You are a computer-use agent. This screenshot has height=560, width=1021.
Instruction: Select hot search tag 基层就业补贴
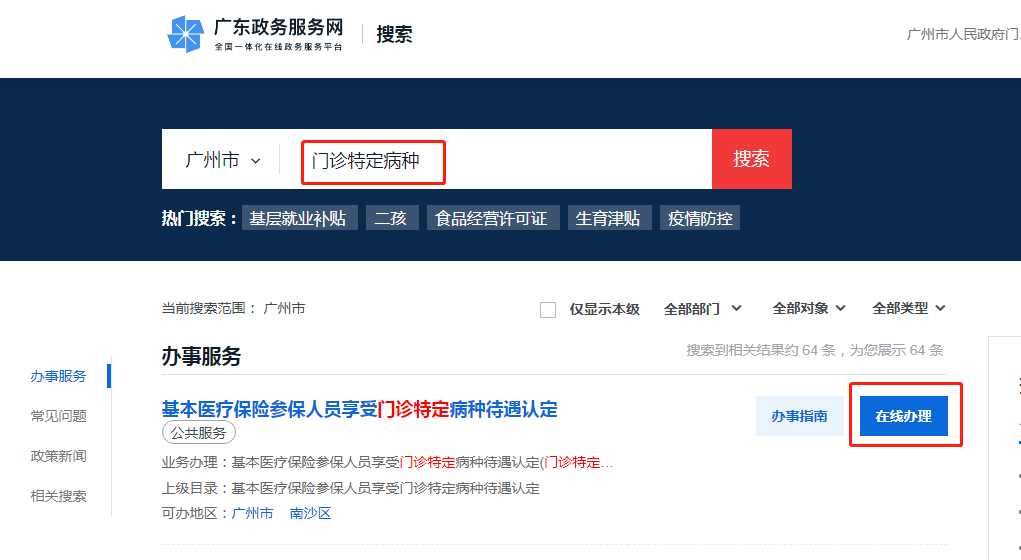[x=298, y=218]
